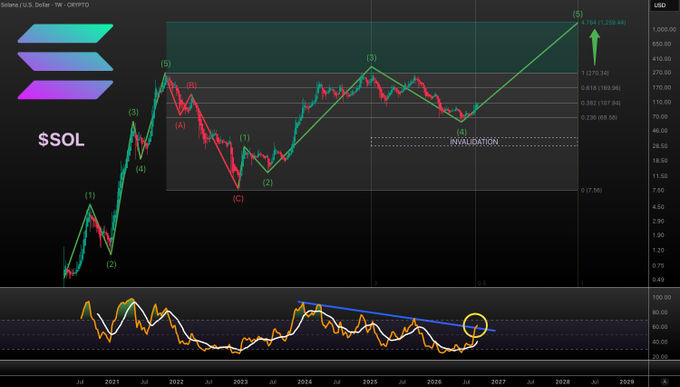Click the 0 (7.56) Fibonacci label
This screenshot has height=387, width=680.
pyautogui.click(x=591, y=190)
